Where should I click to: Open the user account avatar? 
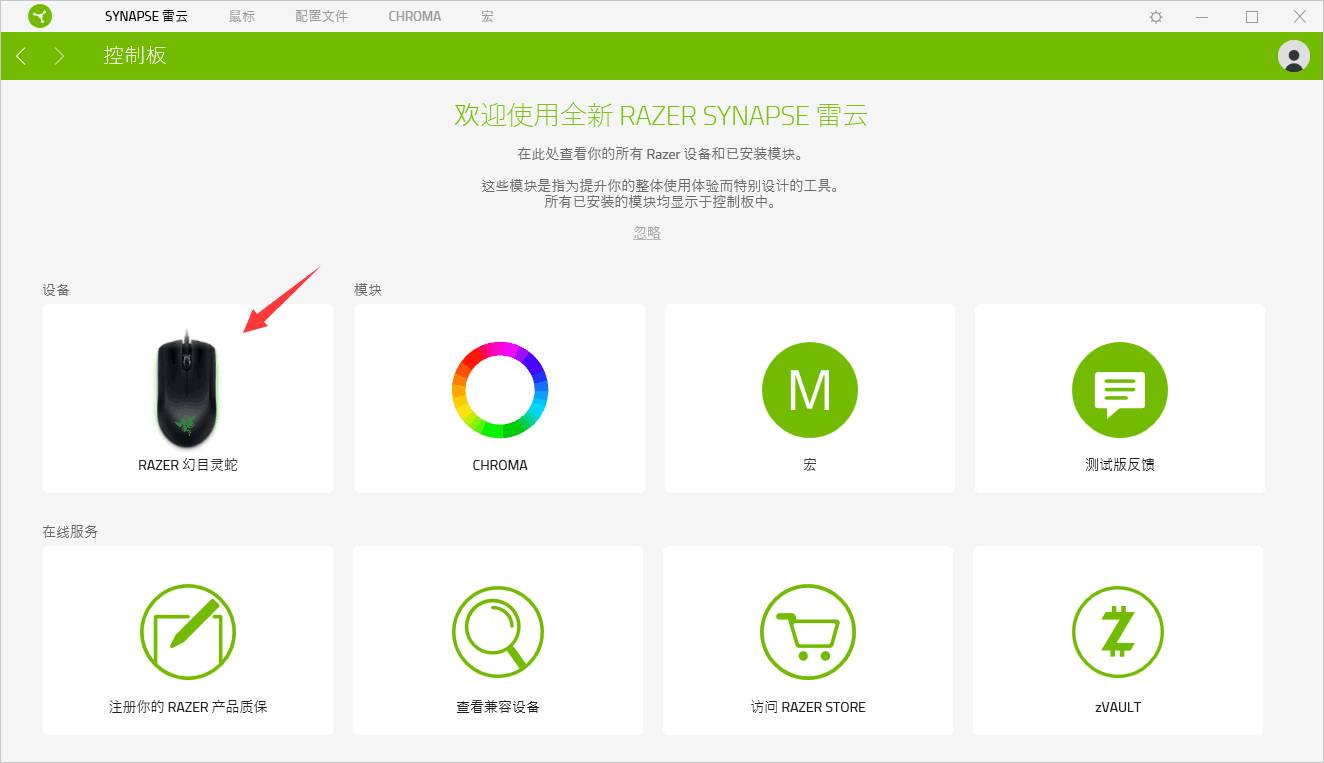click(1293, 56)
